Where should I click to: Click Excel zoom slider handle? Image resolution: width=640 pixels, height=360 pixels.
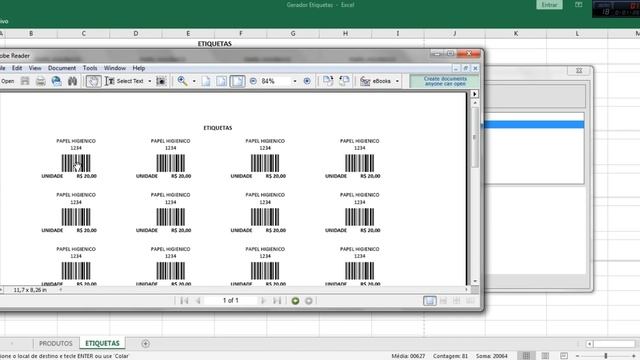[x=606, y=356]
